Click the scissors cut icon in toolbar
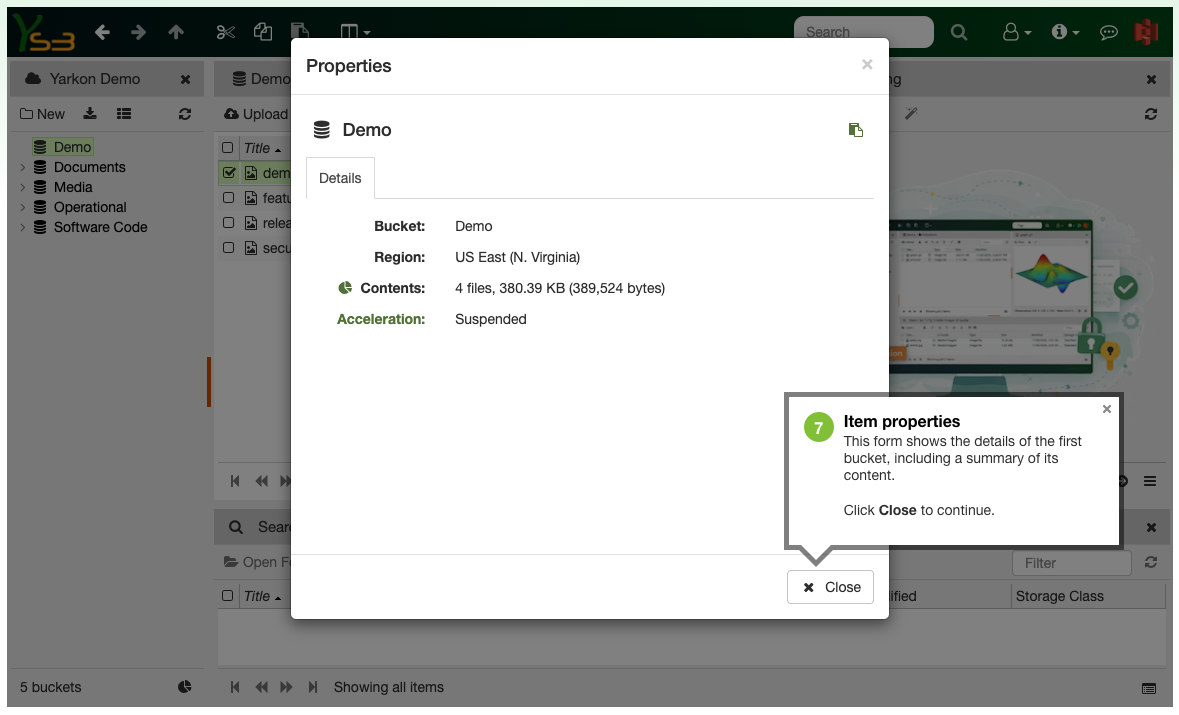 click(x=225, y=32)
